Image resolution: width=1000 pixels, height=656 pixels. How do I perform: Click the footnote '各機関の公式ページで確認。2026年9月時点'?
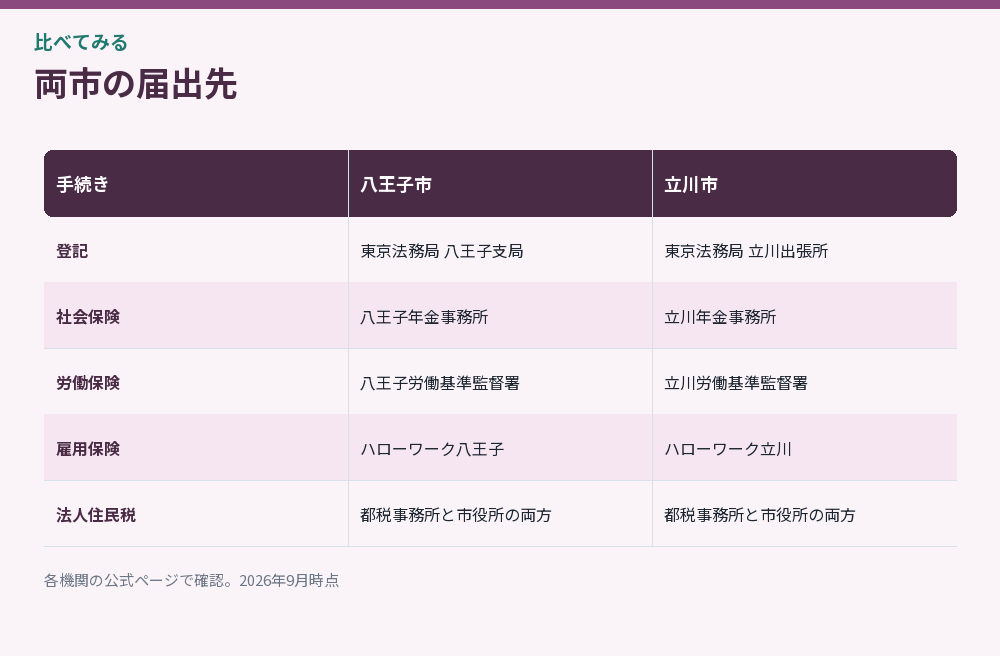pos(191,580)
